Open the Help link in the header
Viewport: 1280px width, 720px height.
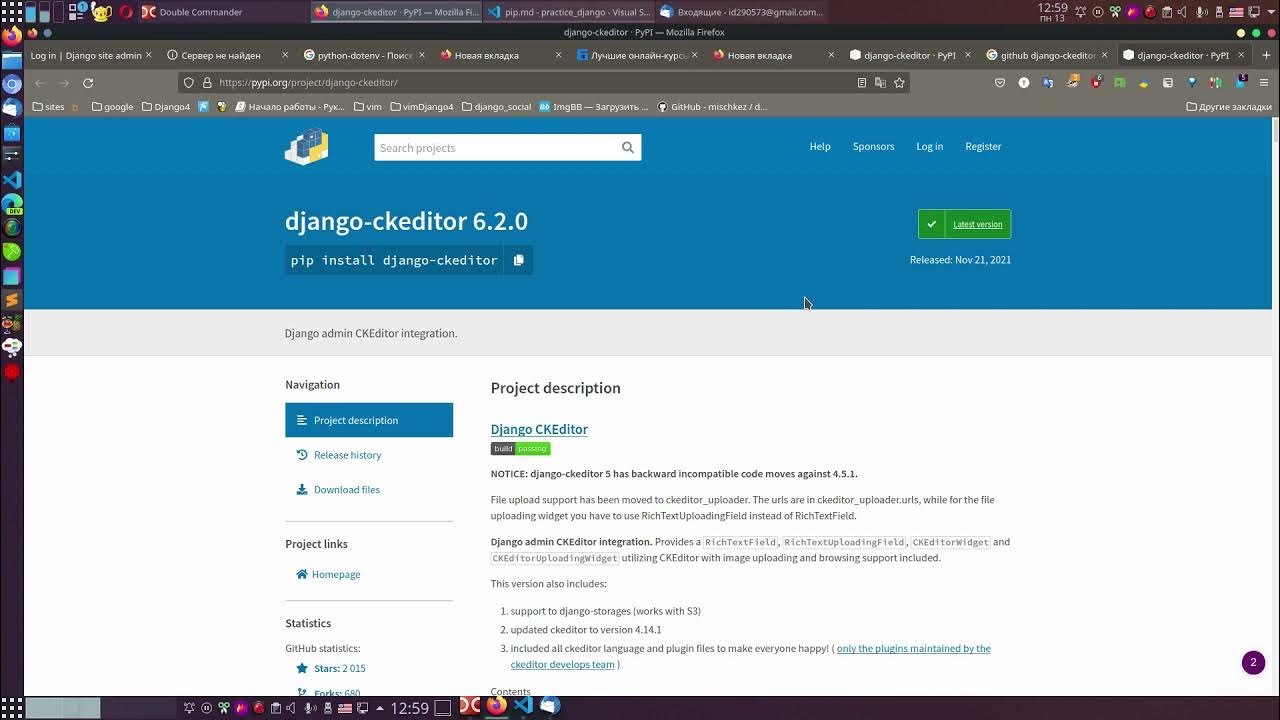pyautogui.click(x=820, y=146)
